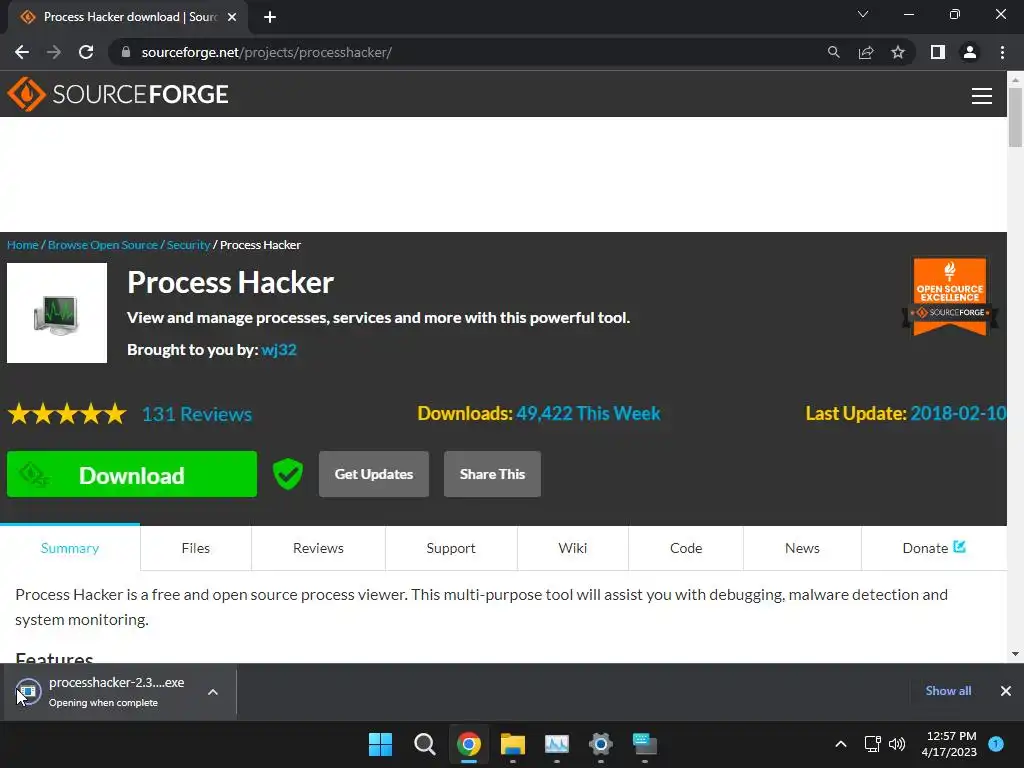1024x768 pixels.
Task: Open the Code tab
Action: (686, 548)
